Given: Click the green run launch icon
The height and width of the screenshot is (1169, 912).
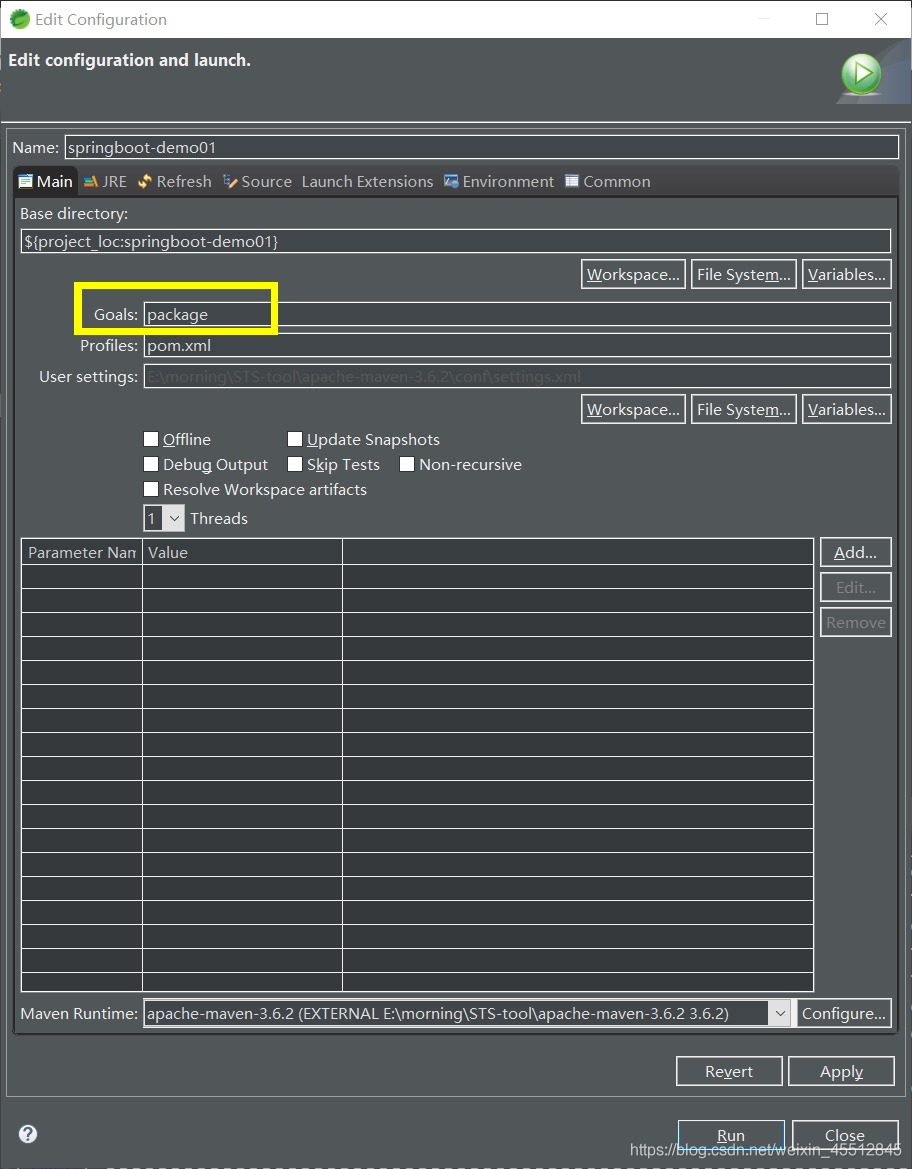Looking at the screenshot, I should 861,74.
